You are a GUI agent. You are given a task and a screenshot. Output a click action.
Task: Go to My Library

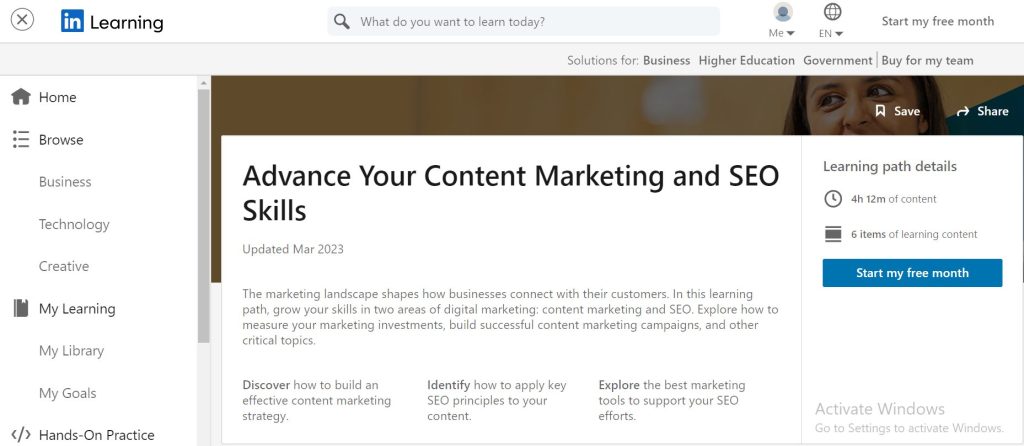(71, 351)
